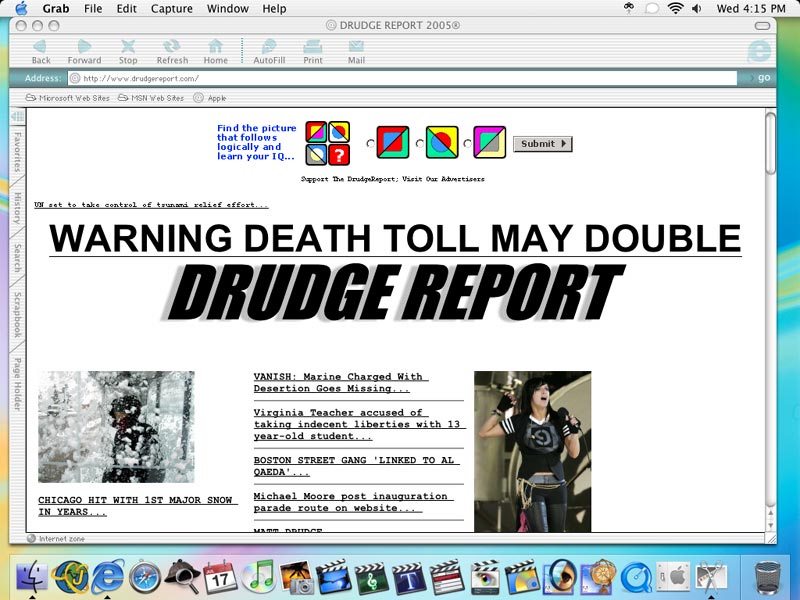Viewport: 800px width, 600px height.
Task: Open the History sidebar tab
Action: 17,208
